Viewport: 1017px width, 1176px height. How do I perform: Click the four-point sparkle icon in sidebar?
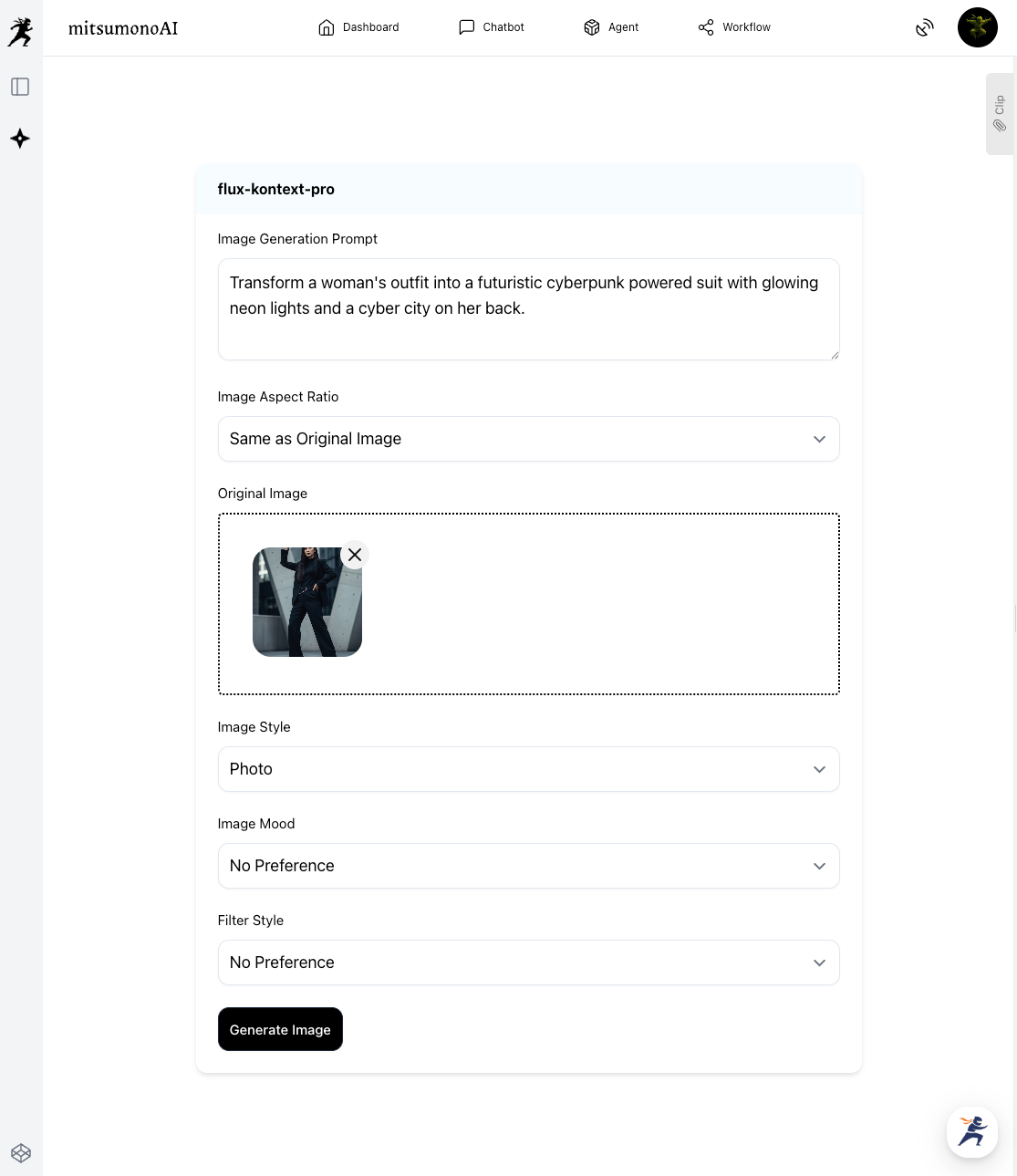coord(20,139)
